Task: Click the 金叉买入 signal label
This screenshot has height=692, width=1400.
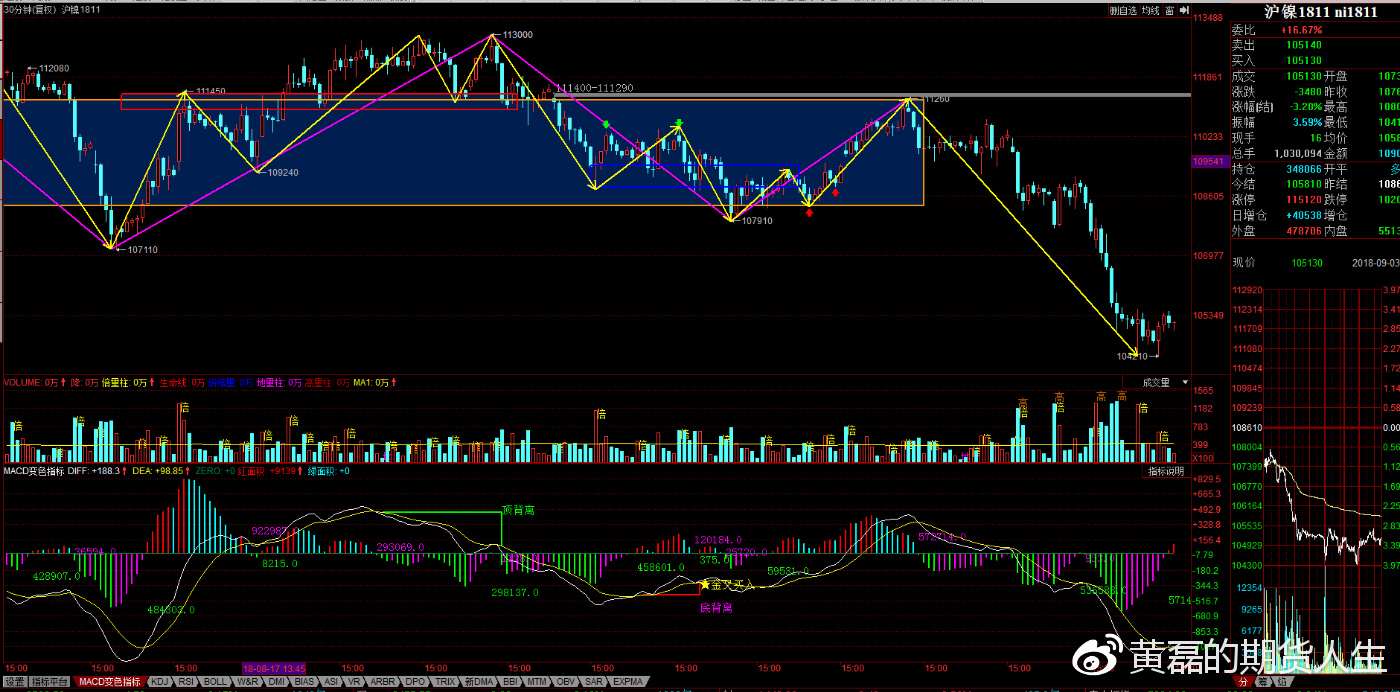Action: pos(728,584)
